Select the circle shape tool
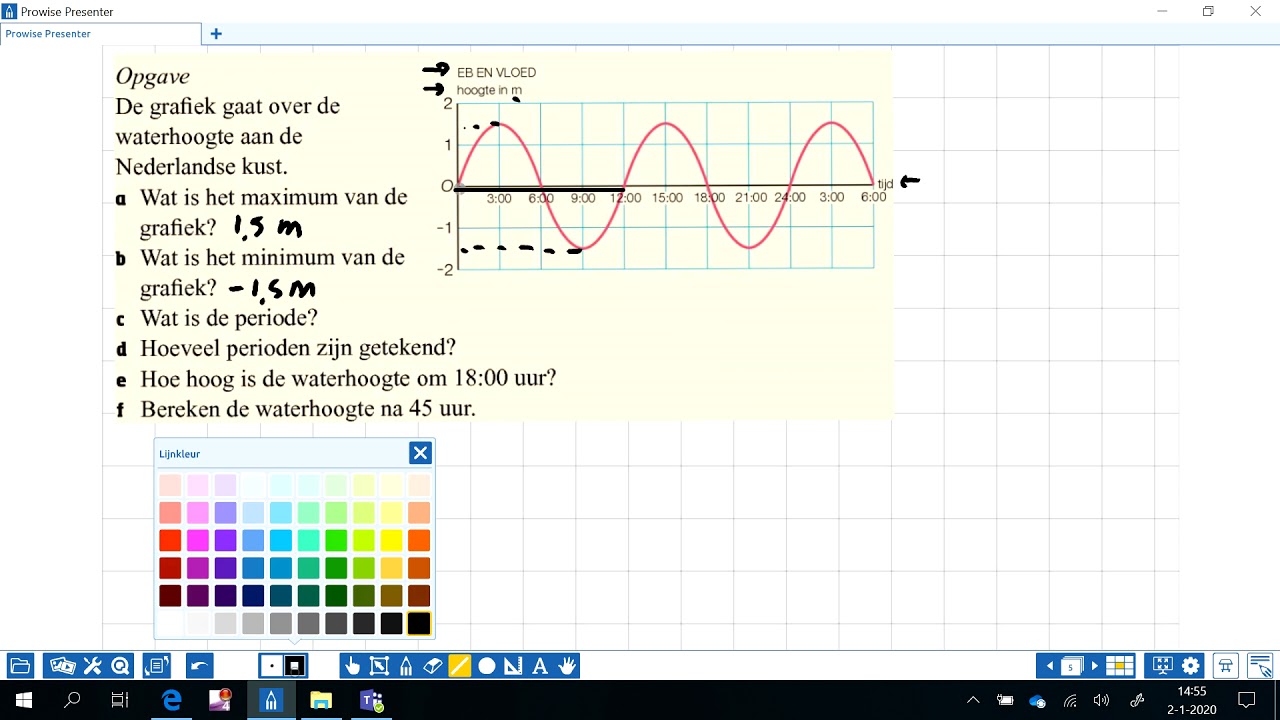This screenshot has height=720, width=1280. click(487, 666)
